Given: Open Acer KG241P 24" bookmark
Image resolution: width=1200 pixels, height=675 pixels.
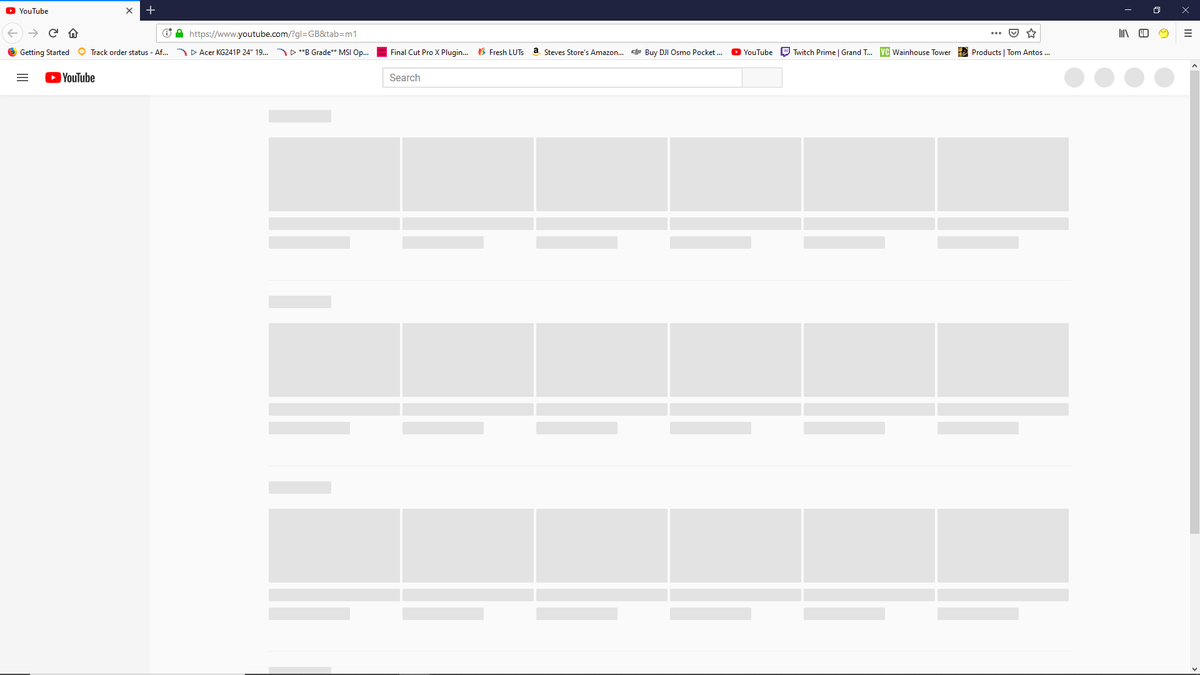Looking at the screenshot, I should pos(222,52).
